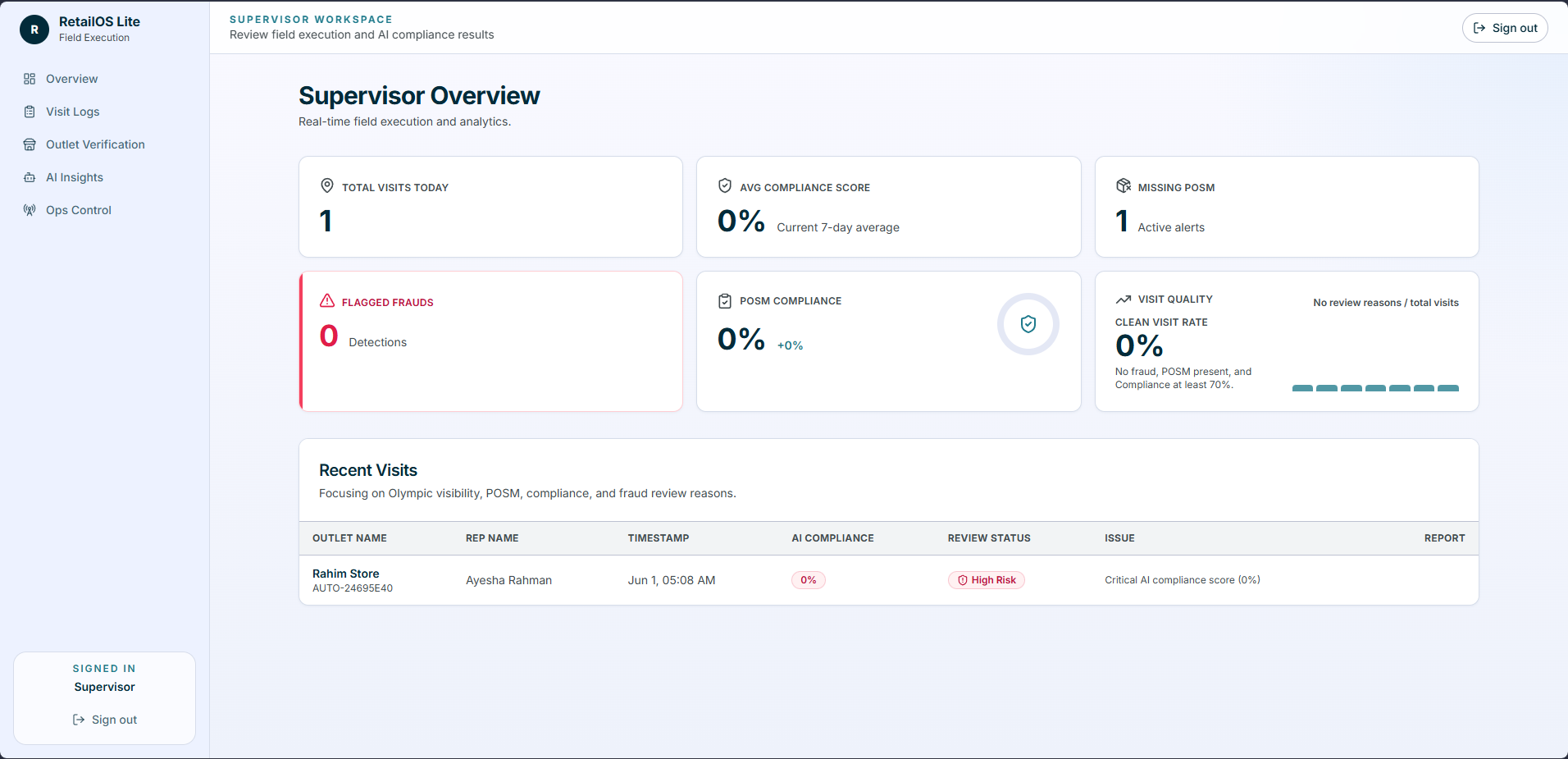The height and width of the screenshot is (759, 1568).
Task: Click the High Risk review status badge
Action: (987, 580)
